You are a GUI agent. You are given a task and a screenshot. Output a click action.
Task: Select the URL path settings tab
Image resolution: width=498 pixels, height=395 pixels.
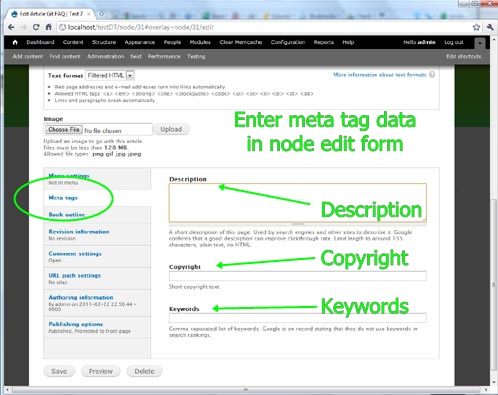tap(97, 279)
